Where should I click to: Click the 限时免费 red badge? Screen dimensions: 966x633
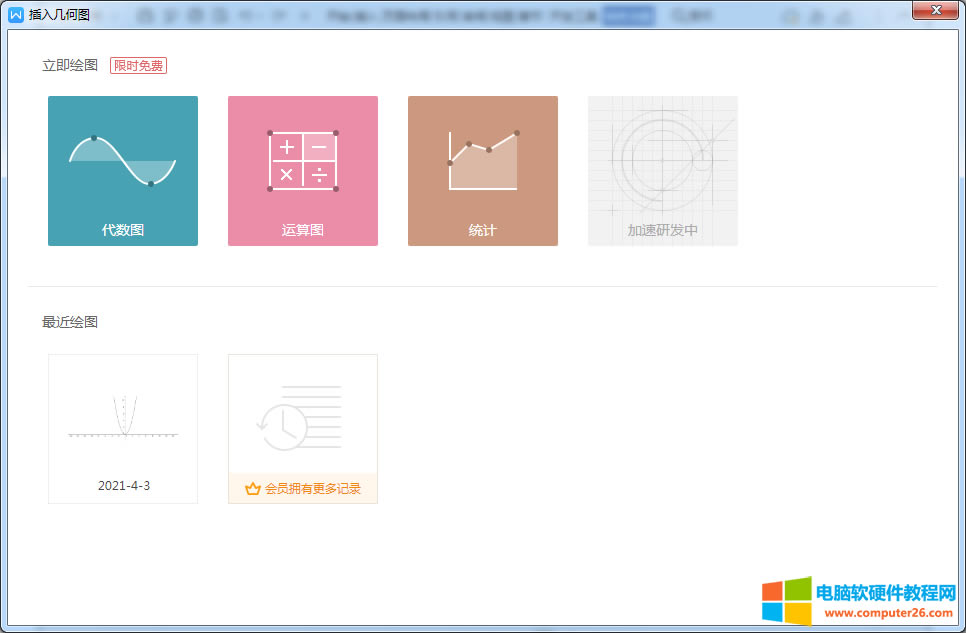point(138,66)
